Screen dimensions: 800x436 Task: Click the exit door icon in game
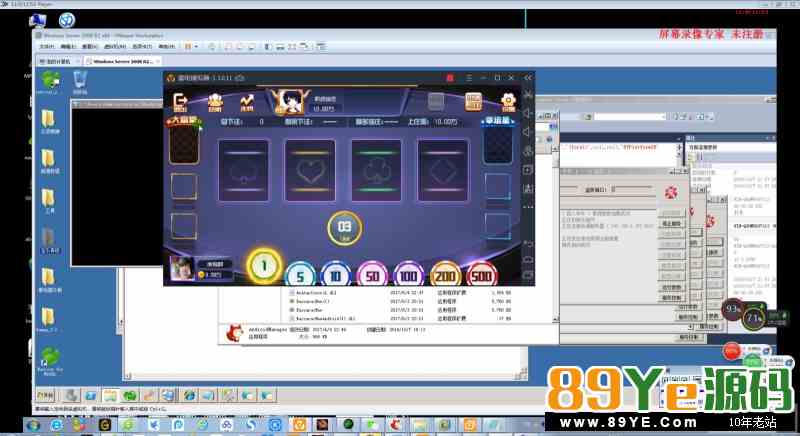coord(180,101)
